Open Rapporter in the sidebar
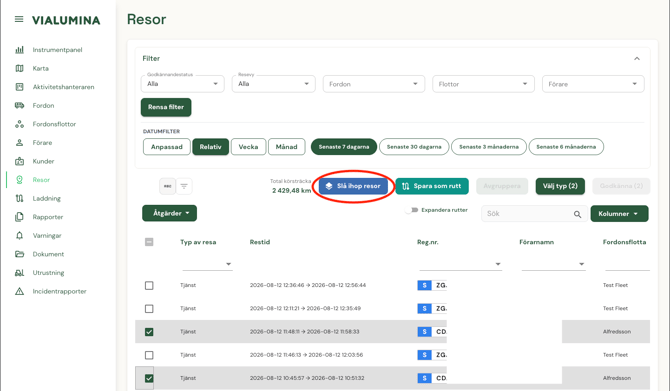The width and height of the screenshot is (670, 391). 48,217
